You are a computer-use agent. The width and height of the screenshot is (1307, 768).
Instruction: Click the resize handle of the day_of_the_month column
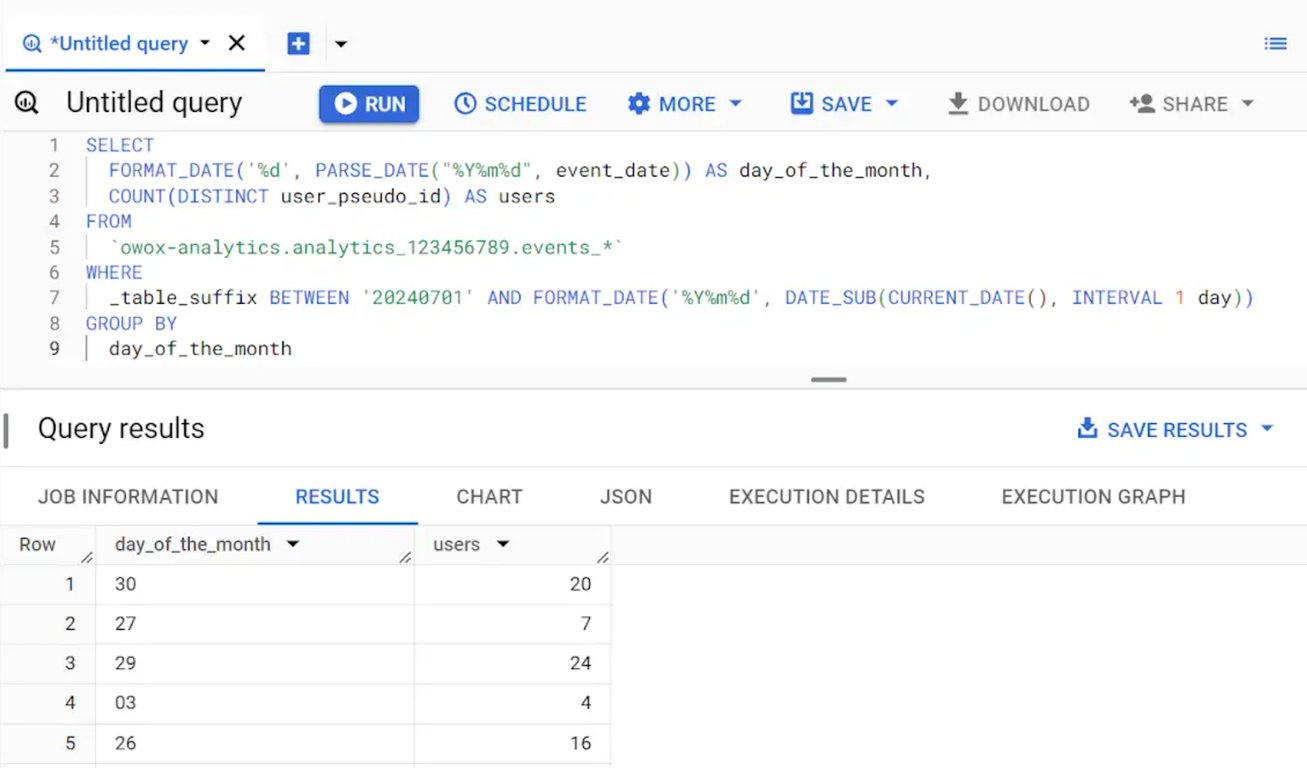click(405, 558)
